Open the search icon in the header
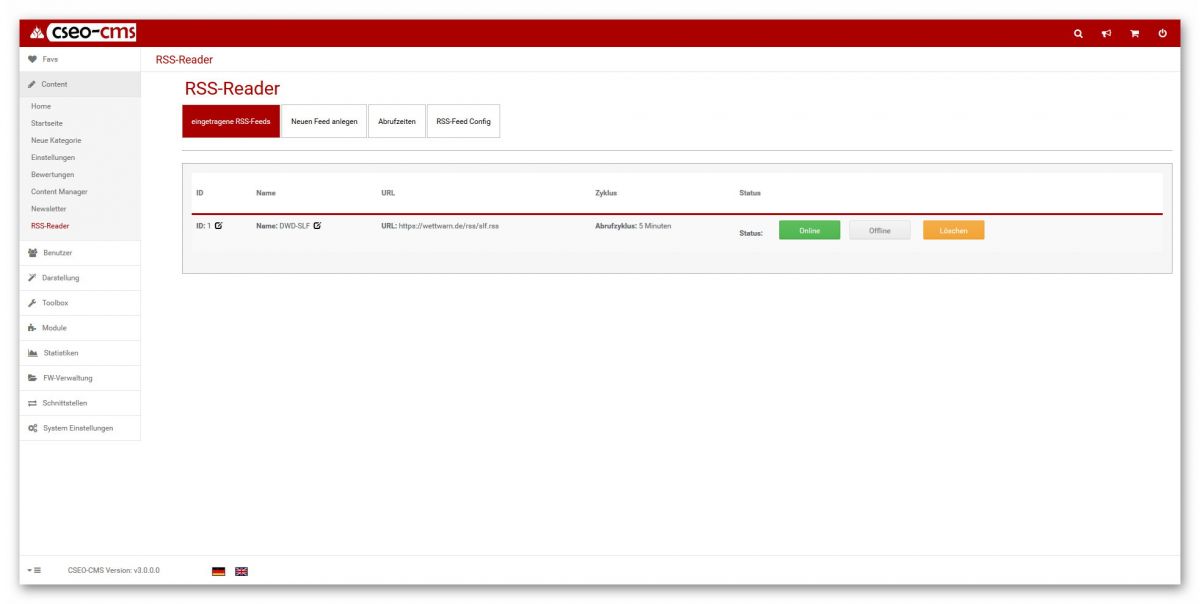Viewport: 1200px width, 604px height. pyautogui.click(x=1078, y=34)
